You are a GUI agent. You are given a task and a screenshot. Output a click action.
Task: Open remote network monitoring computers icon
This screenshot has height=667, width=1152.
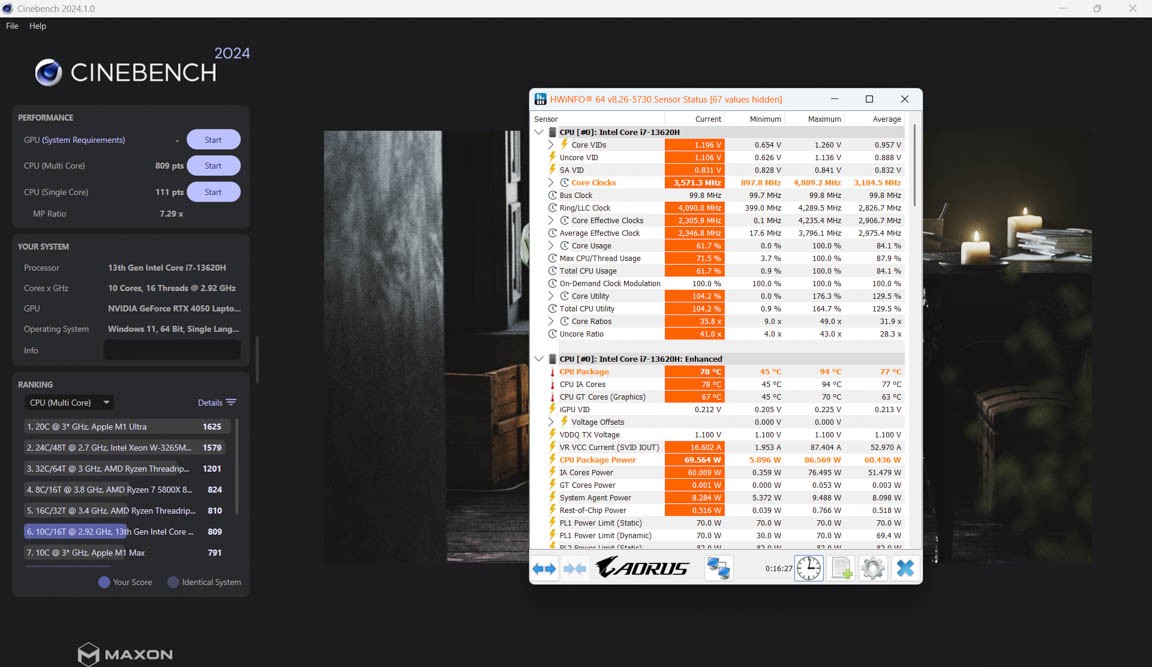pyautogui.click(x=718, y=568)
